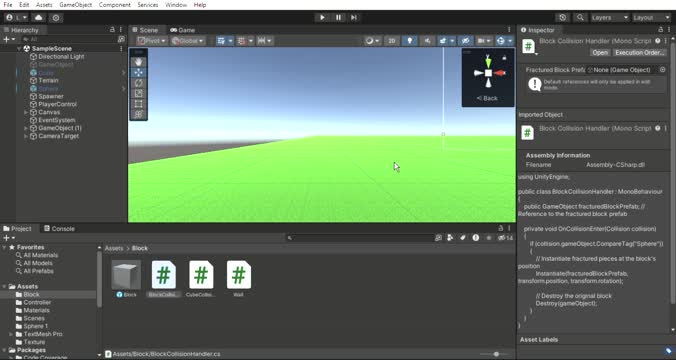
Task: Select the Rect transform tool
Action: tap(138, 104)
